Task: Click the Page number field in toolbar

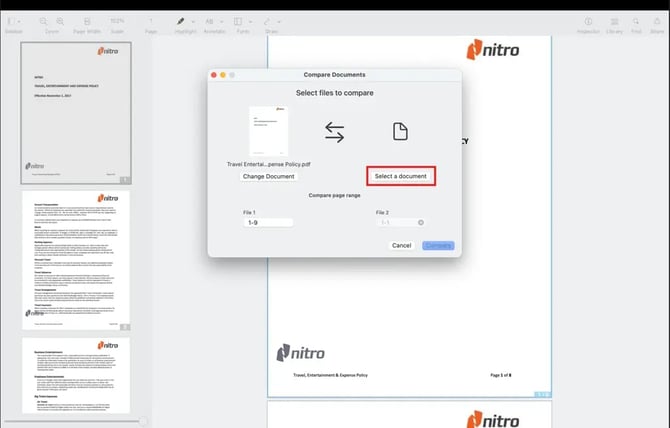Action: 151,21
